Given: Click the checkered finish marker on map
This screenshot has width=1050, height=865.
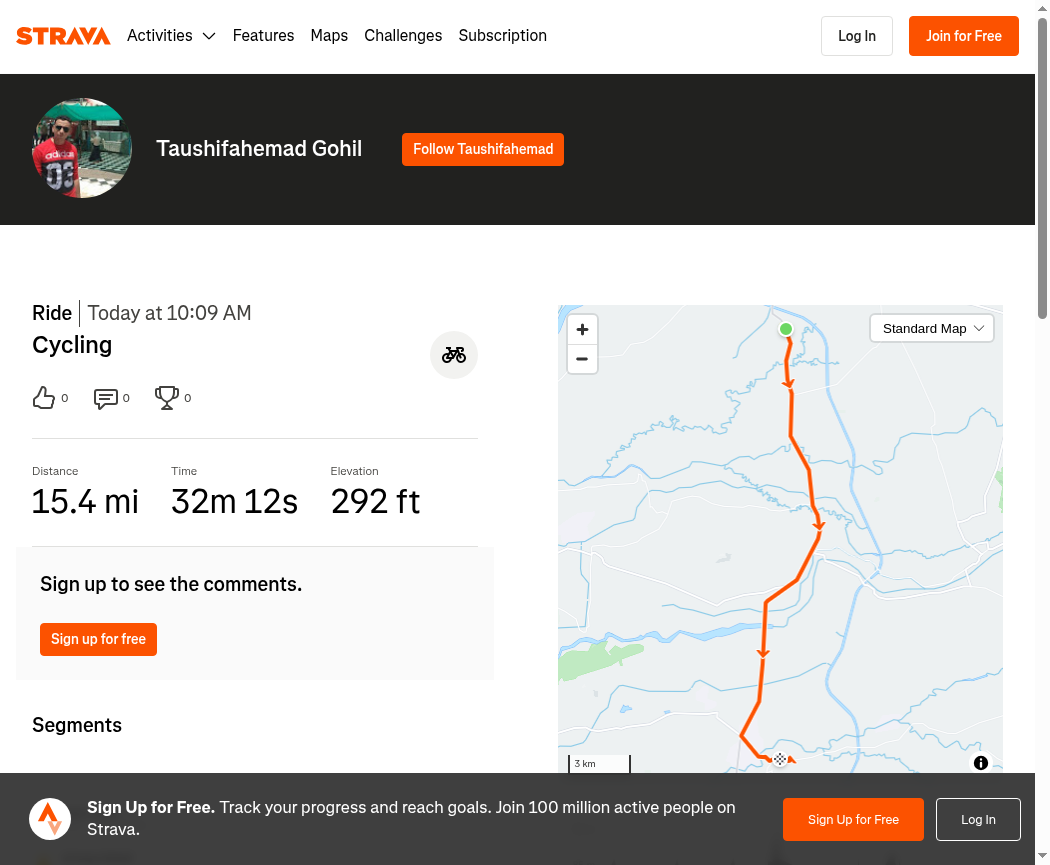Looking at the screenshot, I should [x=780, y=759].
